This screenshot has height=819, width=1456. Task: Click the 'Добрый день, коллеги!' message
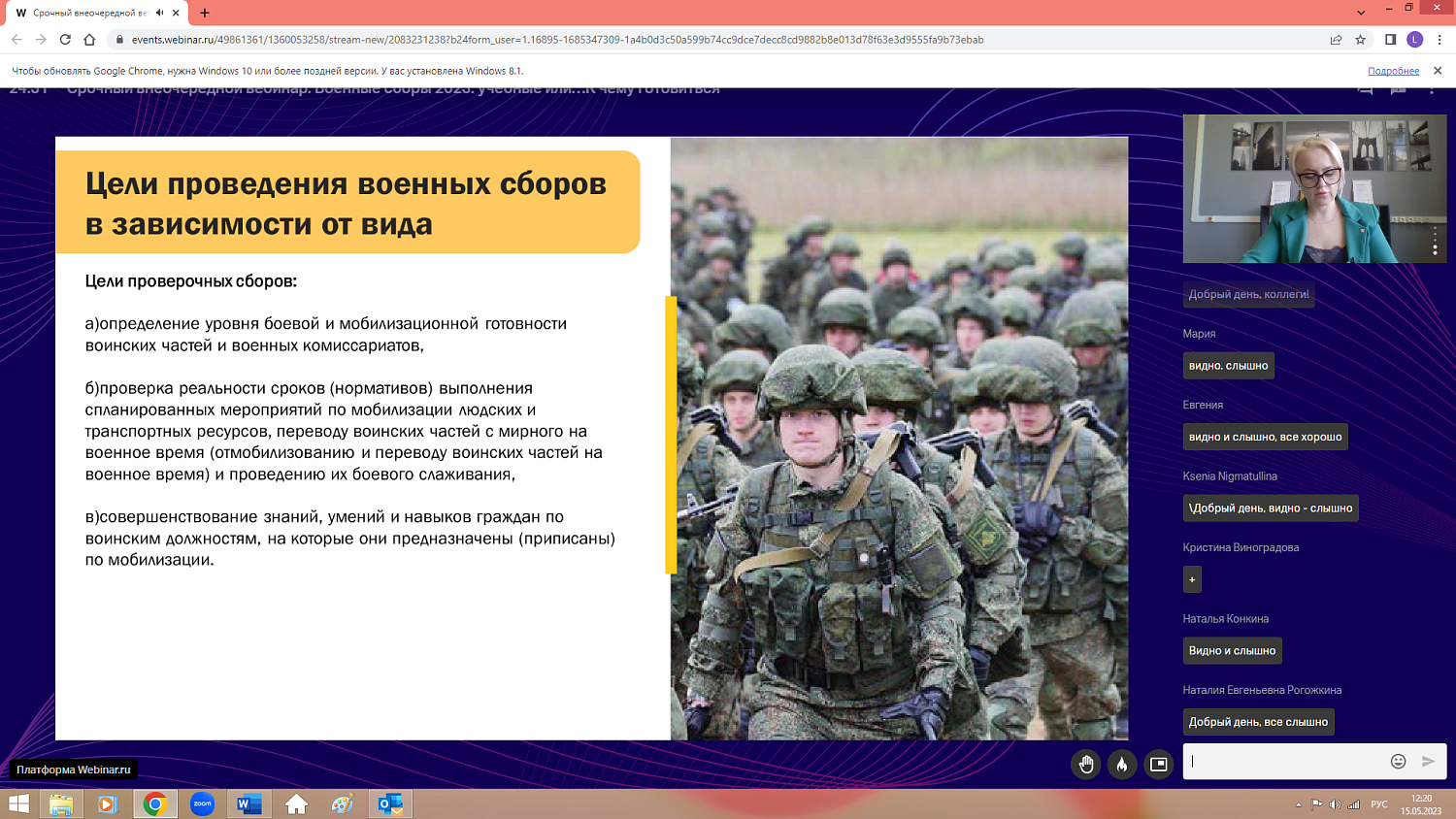click(1248, 294)
